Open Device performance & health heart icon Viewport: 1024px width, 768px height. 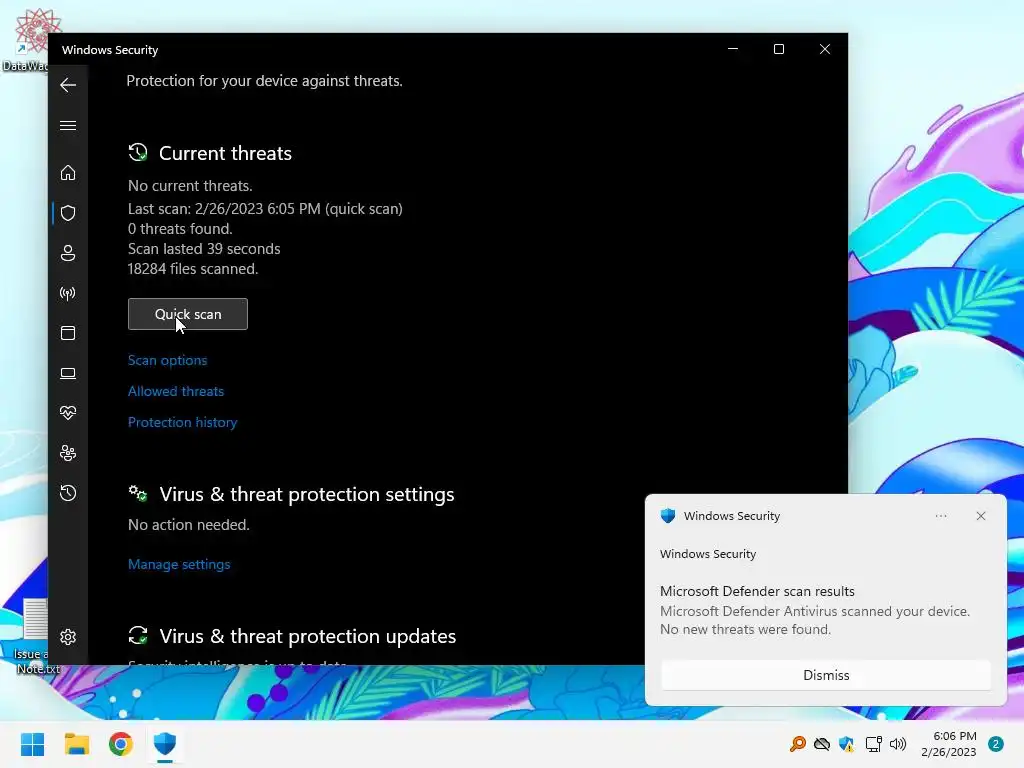point(68,413)
